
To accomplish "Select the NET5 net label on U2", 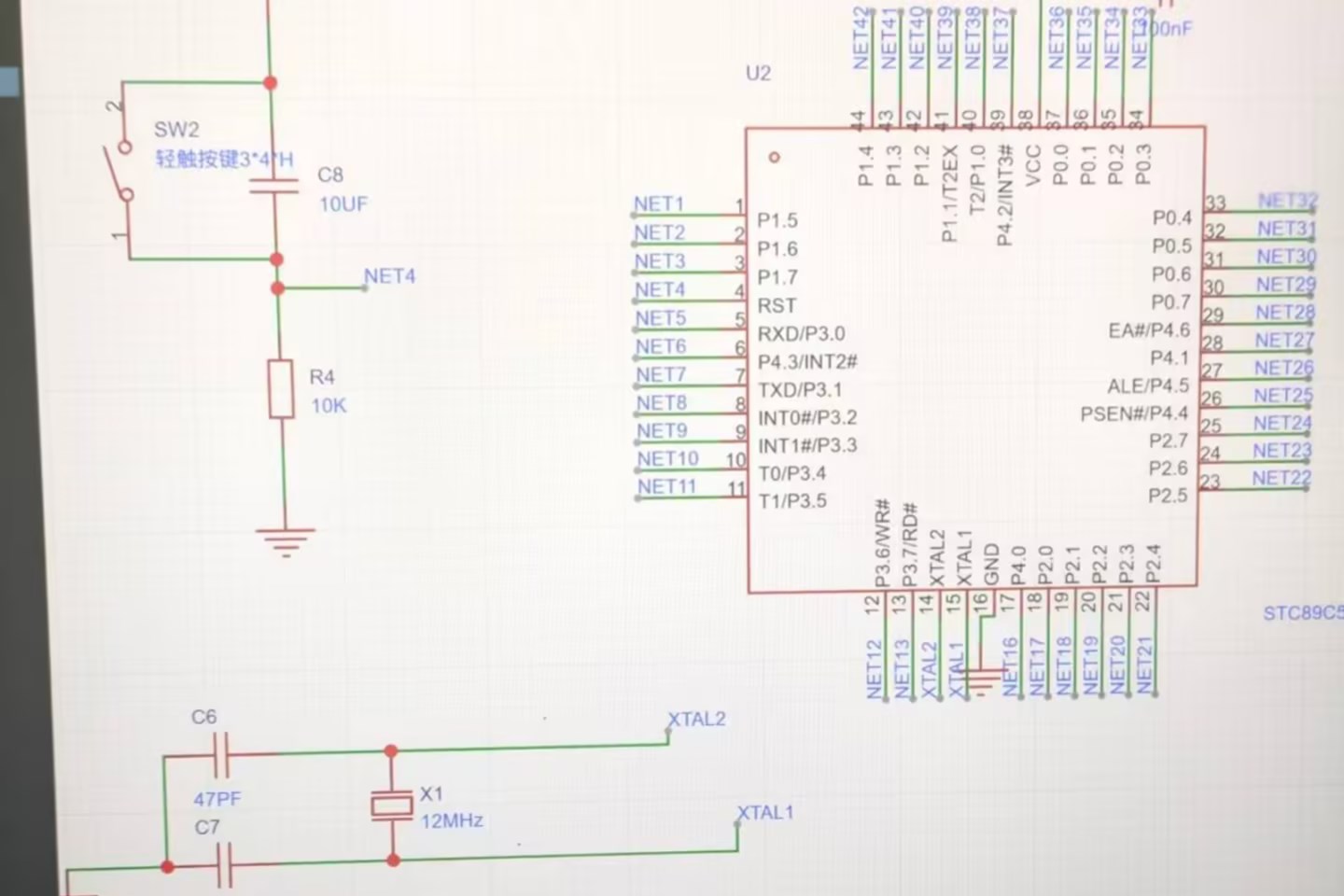I will pyautogui.click(x=661, y=318).
